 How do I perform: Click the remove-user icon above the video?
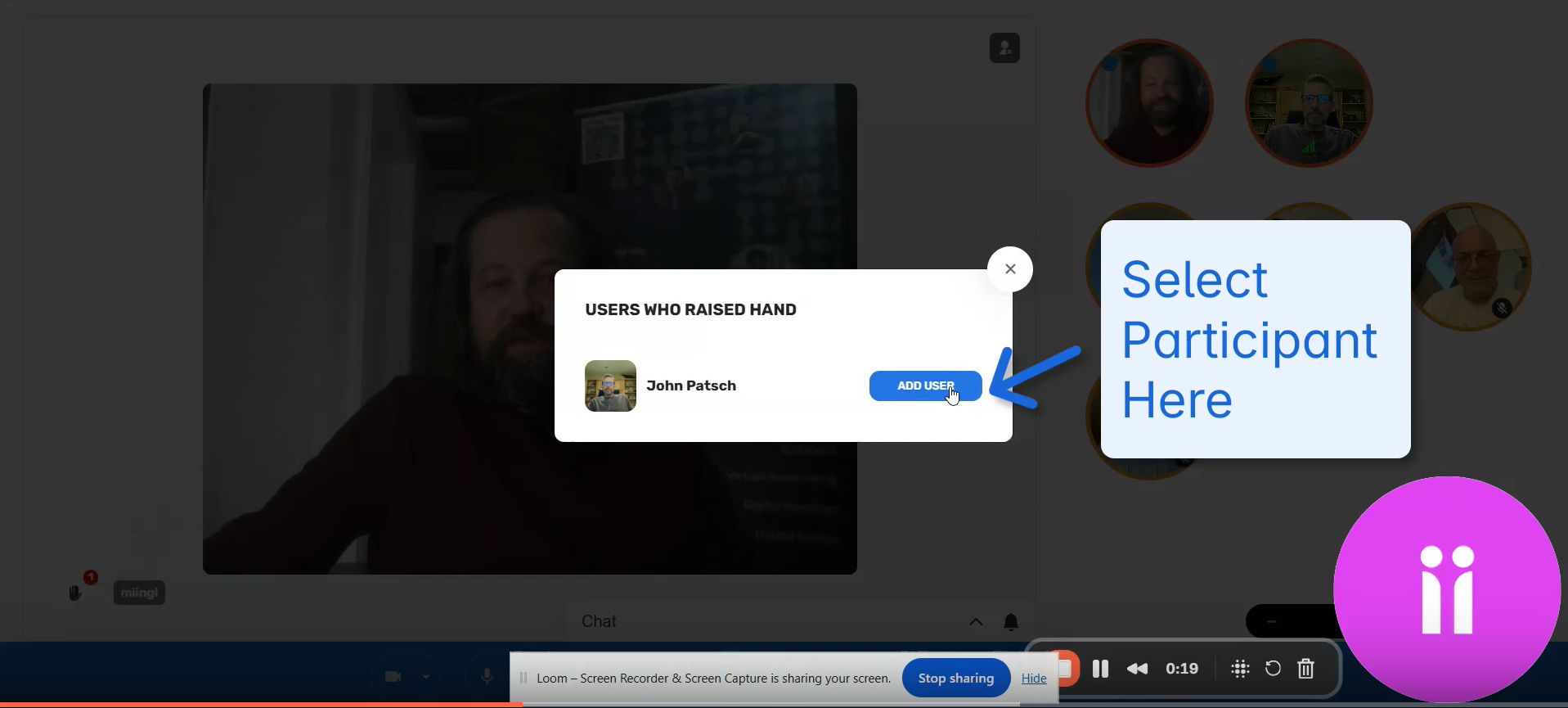[x=1004, y=48]
